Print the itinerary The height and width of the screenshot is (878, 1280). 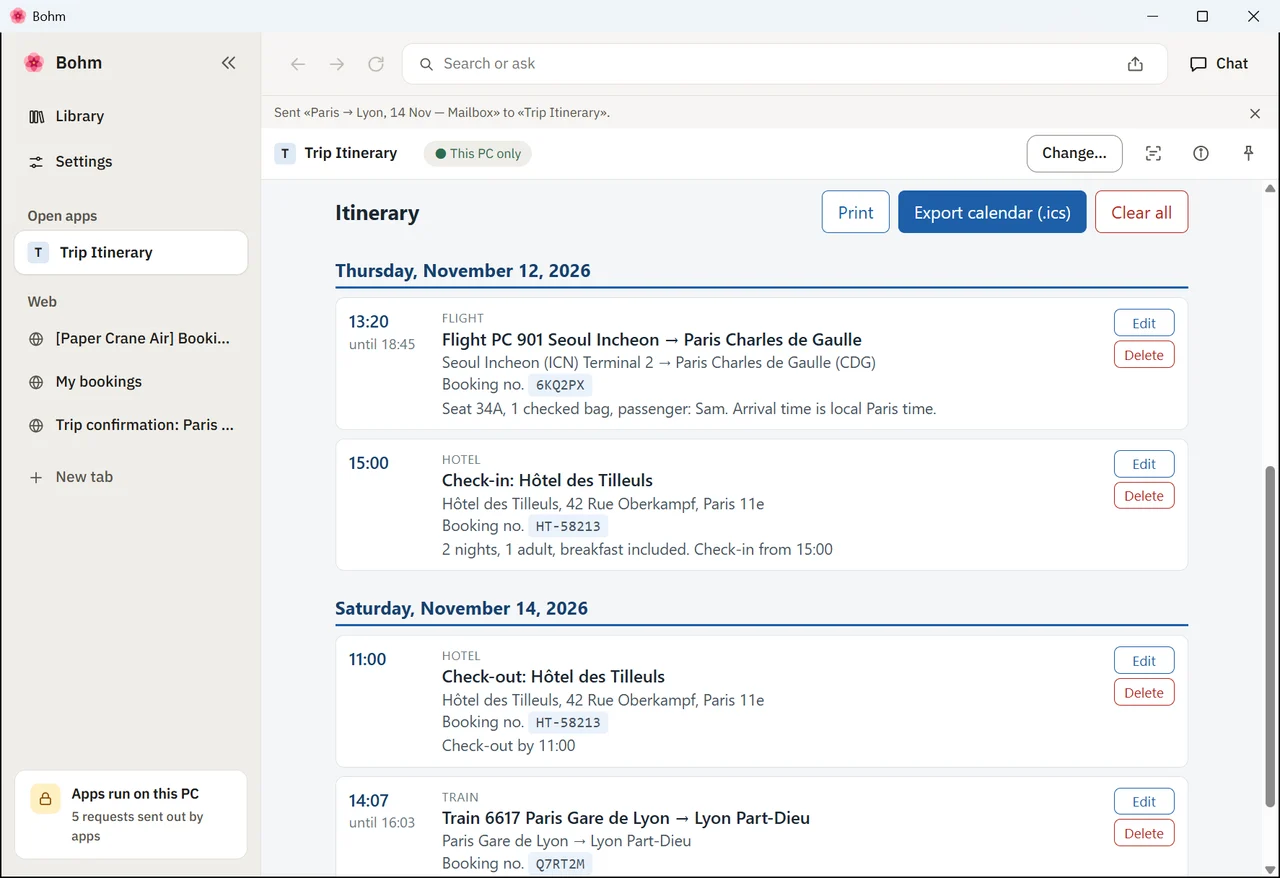(x=855, y=212)
